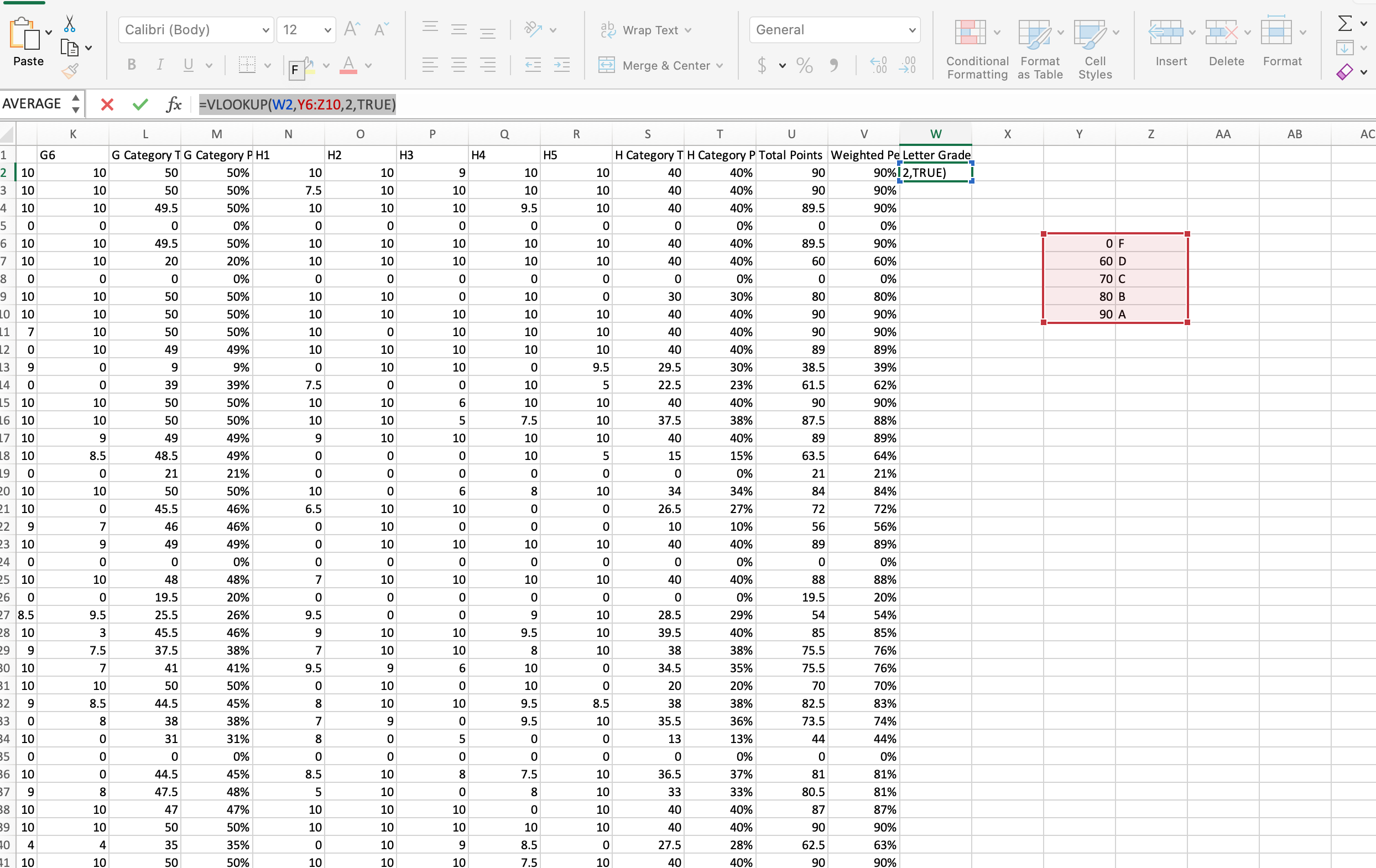Toggle Bold formatting
This screenshot has width=1376, height=868.
coord(132,65)
